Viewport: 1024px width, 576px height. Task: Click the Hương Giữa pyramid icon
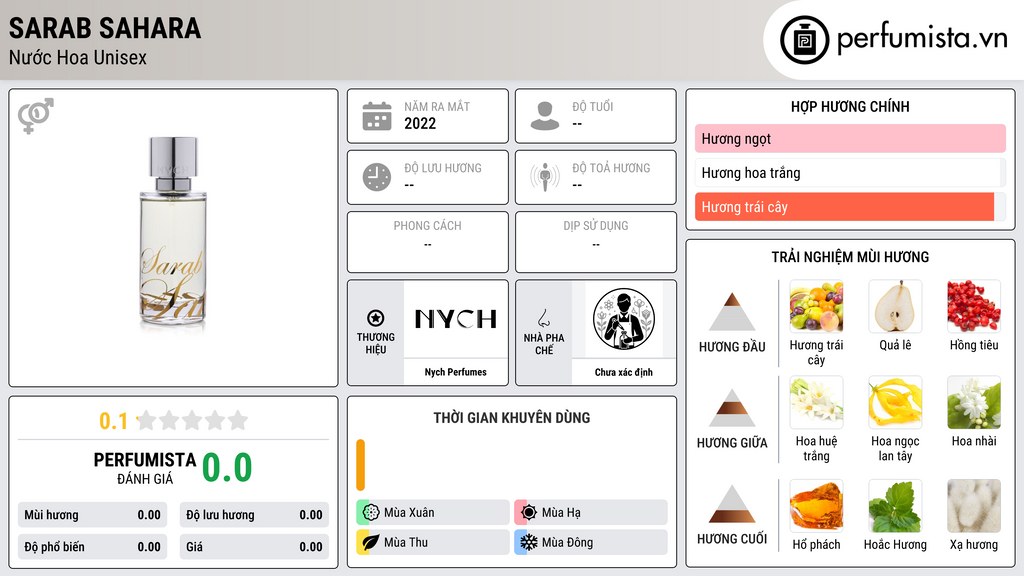pos(732,408)
